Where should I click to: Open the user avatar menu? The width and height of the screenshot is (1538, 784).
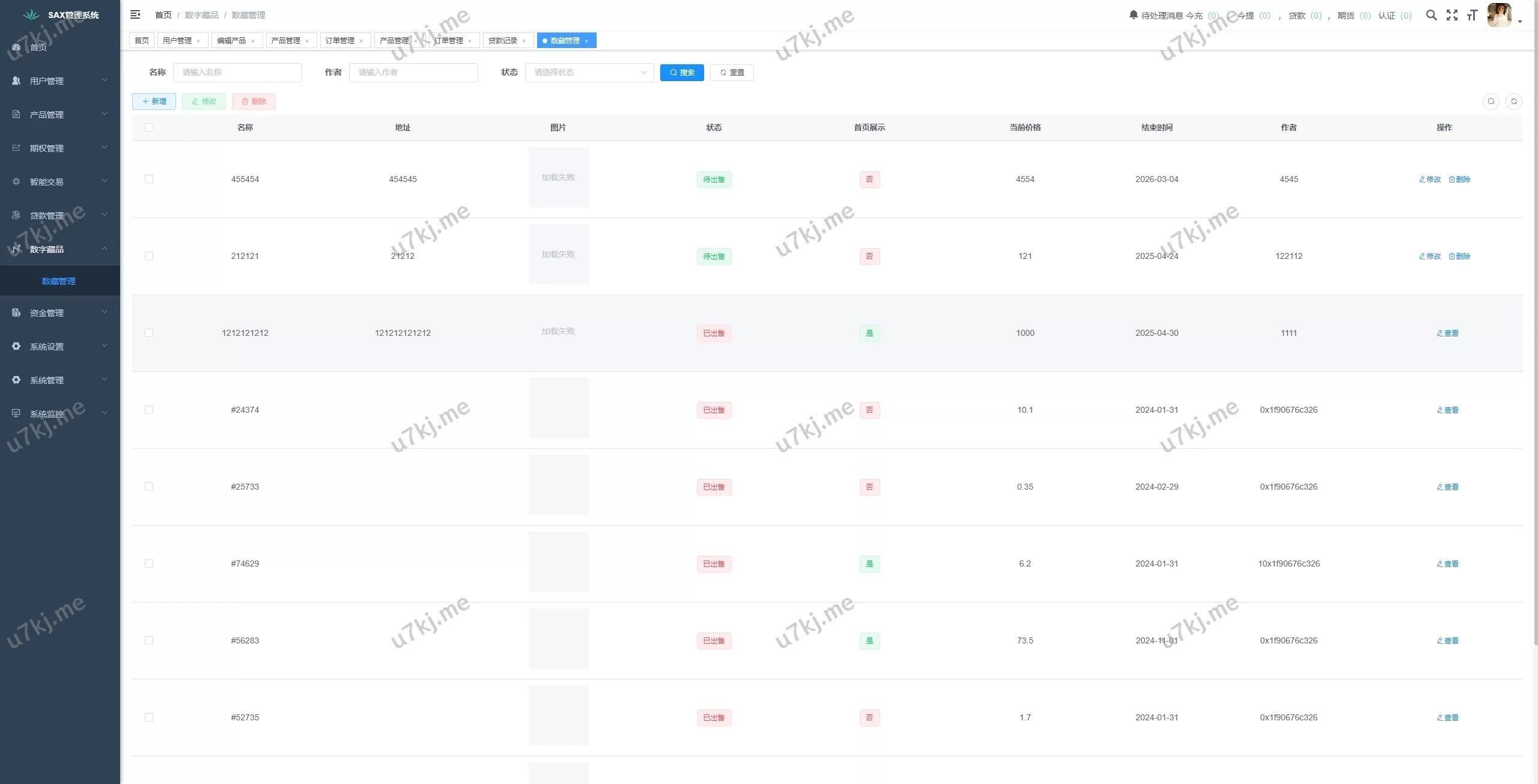(x=1500, y=15)
